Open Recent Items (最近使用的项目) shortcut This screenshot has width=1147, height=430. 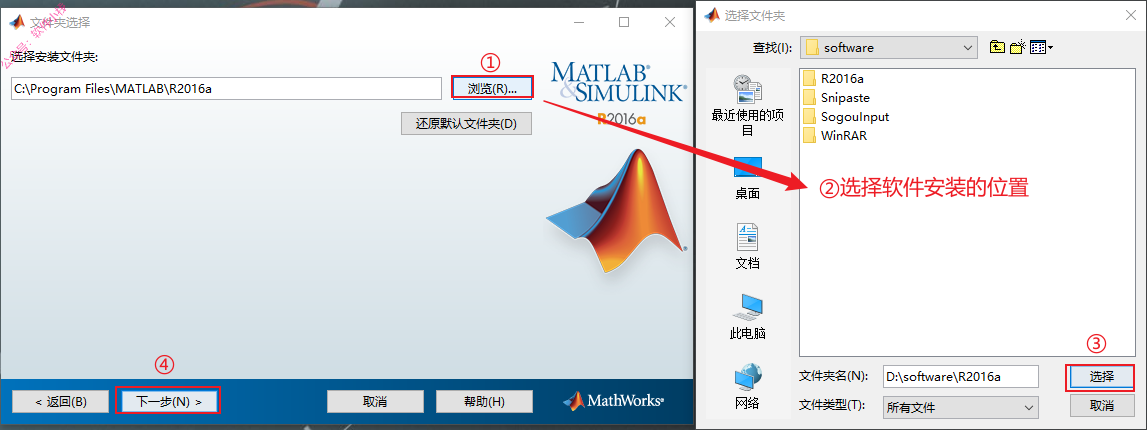coord(748,105)
